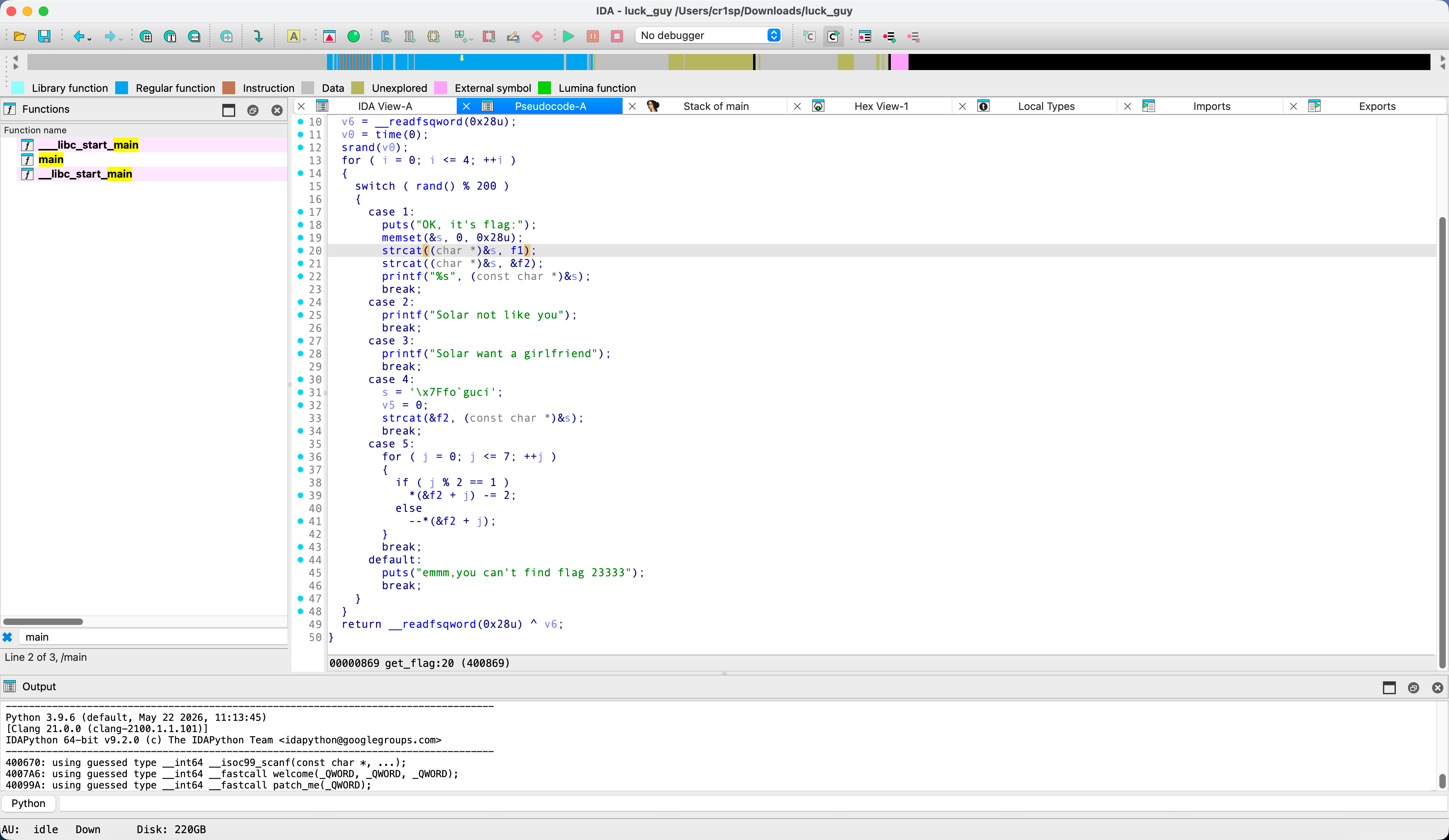Click the Regular function color legend swatch

pyautogui.click(x=122, y=88)
